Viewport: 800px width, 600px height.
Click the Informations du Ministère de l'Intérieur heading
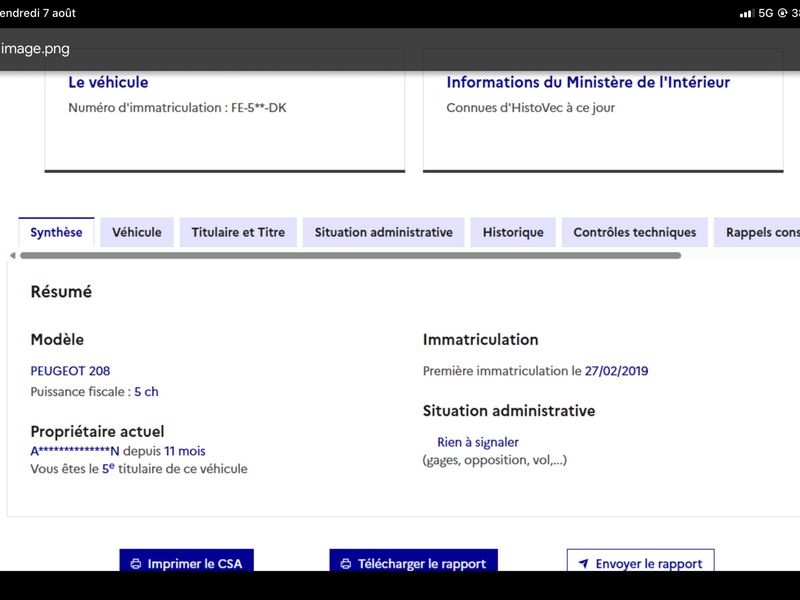588,82
